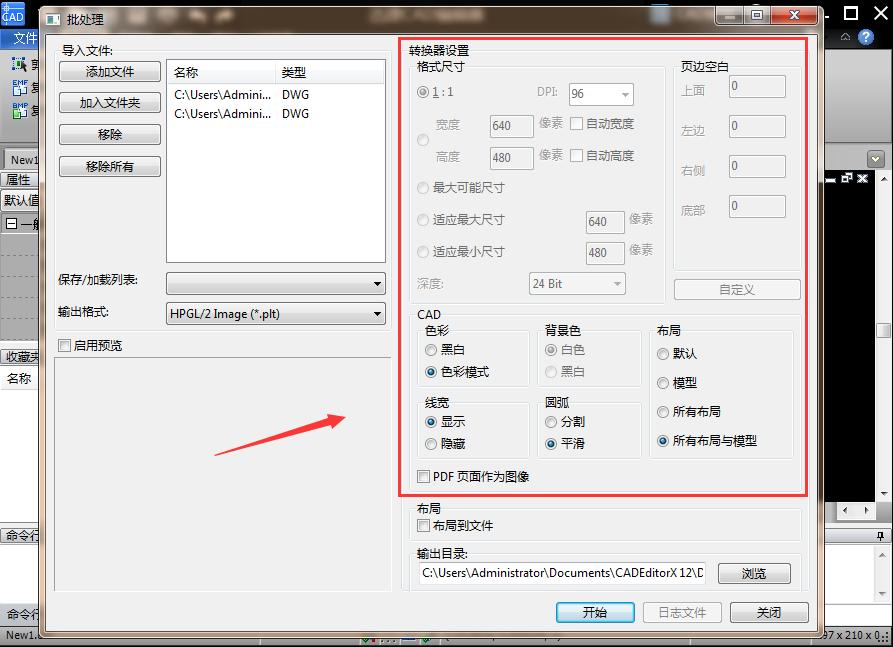
Task: Click the batch processing icon in dialog title bar
Action: click(54, 17)
